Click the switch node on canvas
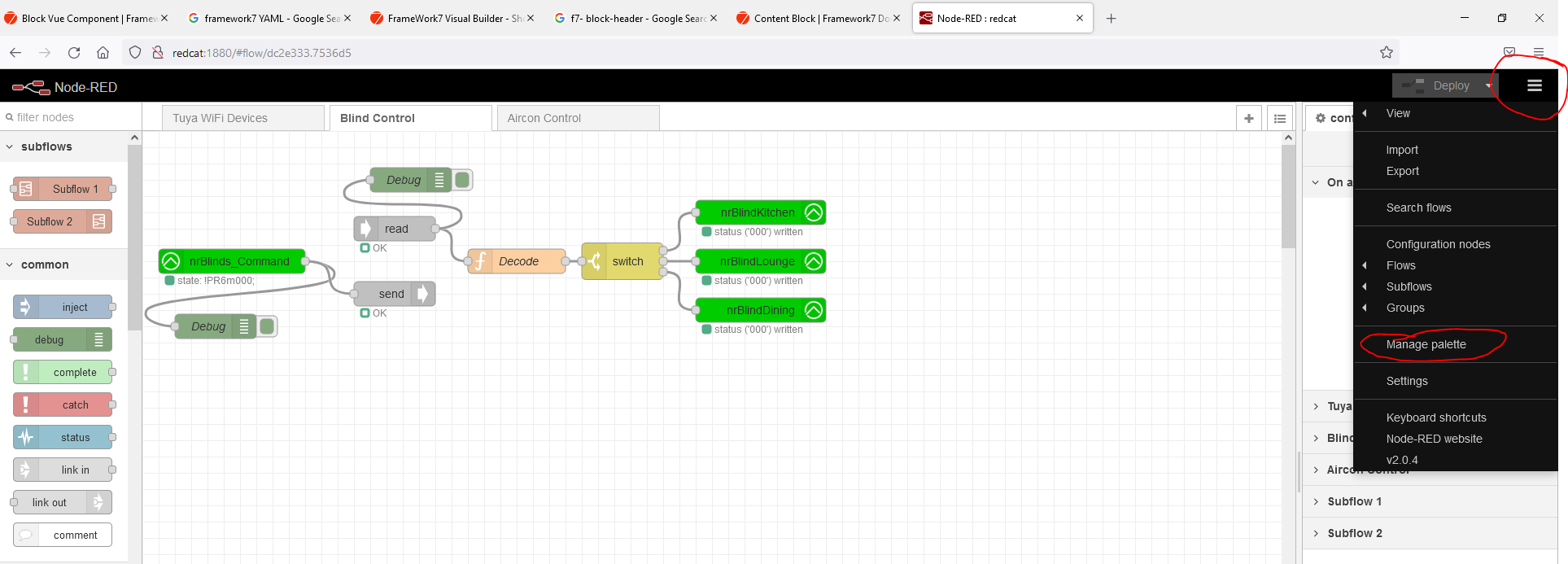Screen dimensions: 1568x564 point(622,261)
